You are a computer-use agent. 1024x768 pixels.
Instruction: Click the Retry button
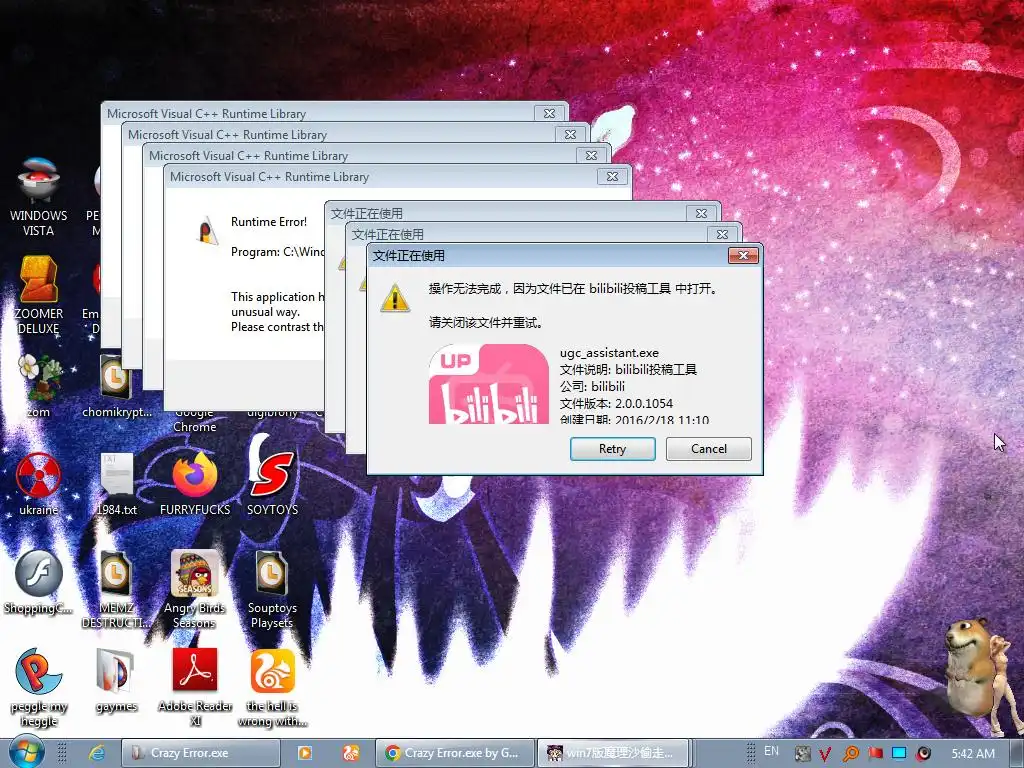tap(612, 449)
